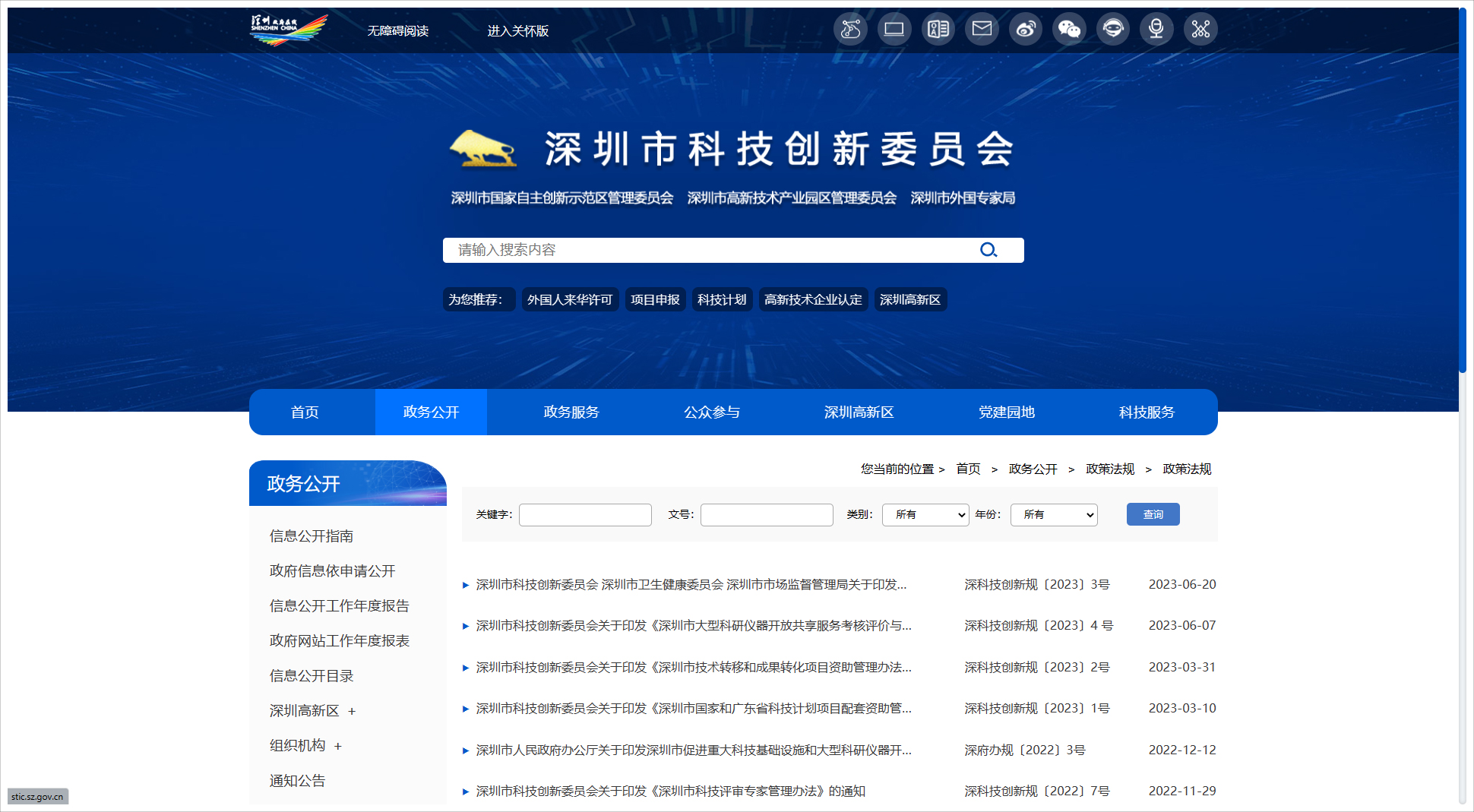Click the envelope mail icon
Image resolution: width=1474 pixels, height=812 pixels.
pos(982,30)
